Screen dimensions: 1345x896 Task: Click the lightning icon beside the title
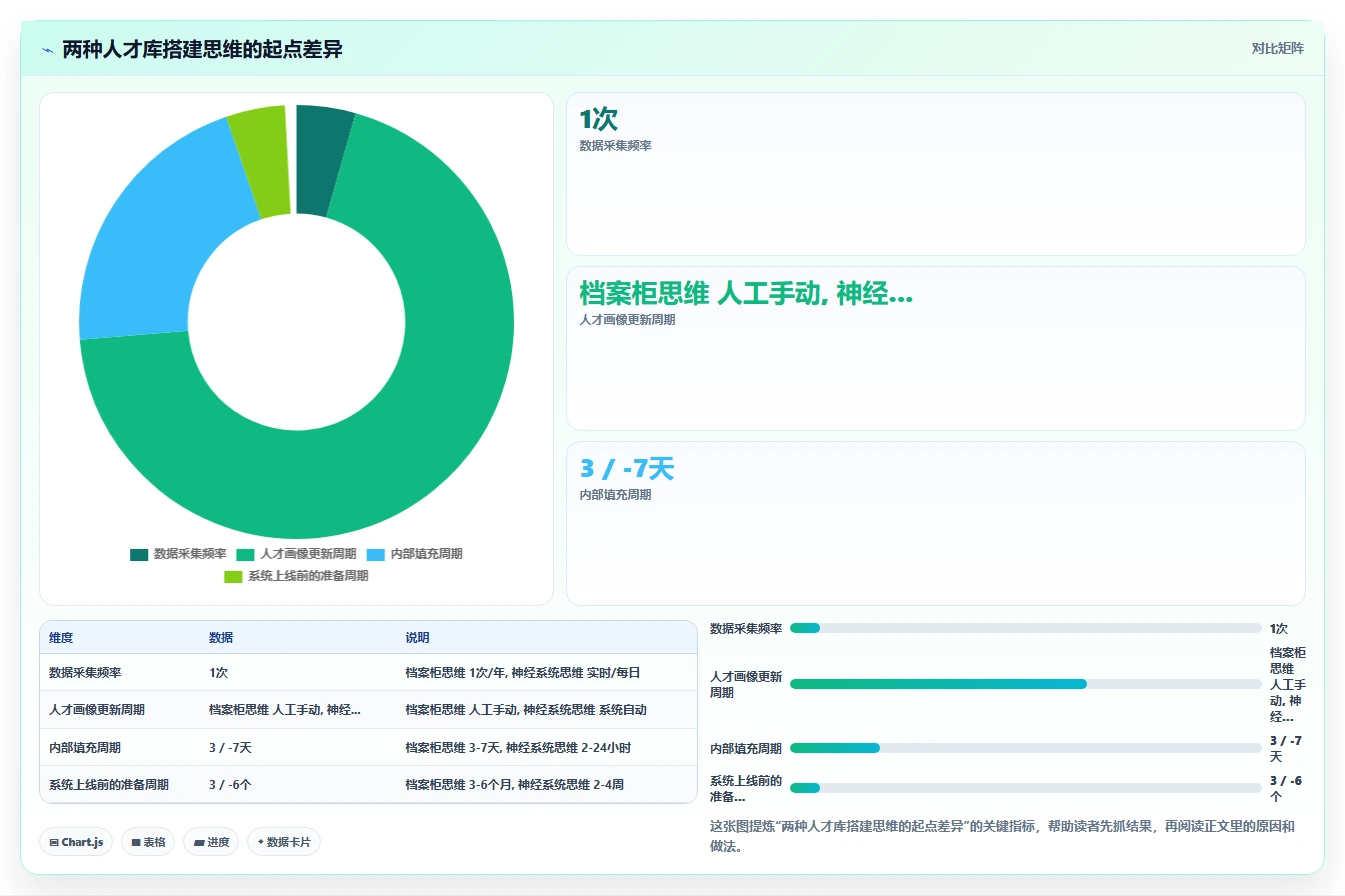[48, 50]
